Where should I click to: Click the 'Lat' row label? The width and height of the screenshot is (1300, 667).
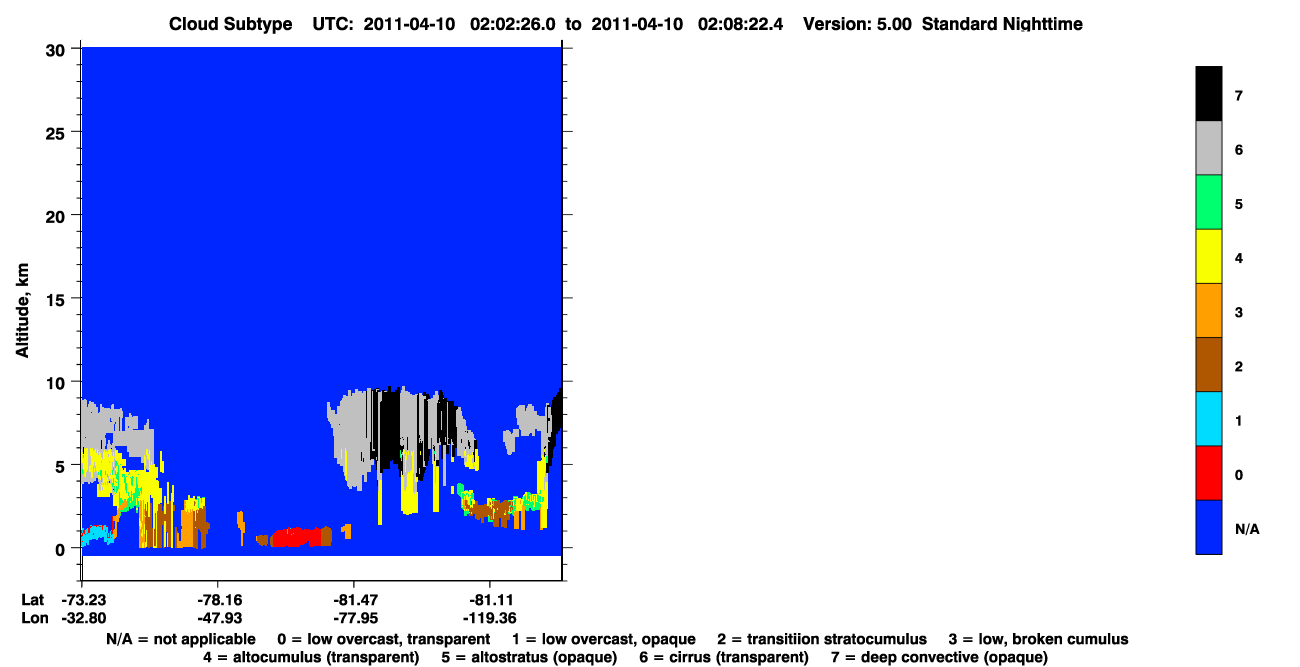click(32, 599)
